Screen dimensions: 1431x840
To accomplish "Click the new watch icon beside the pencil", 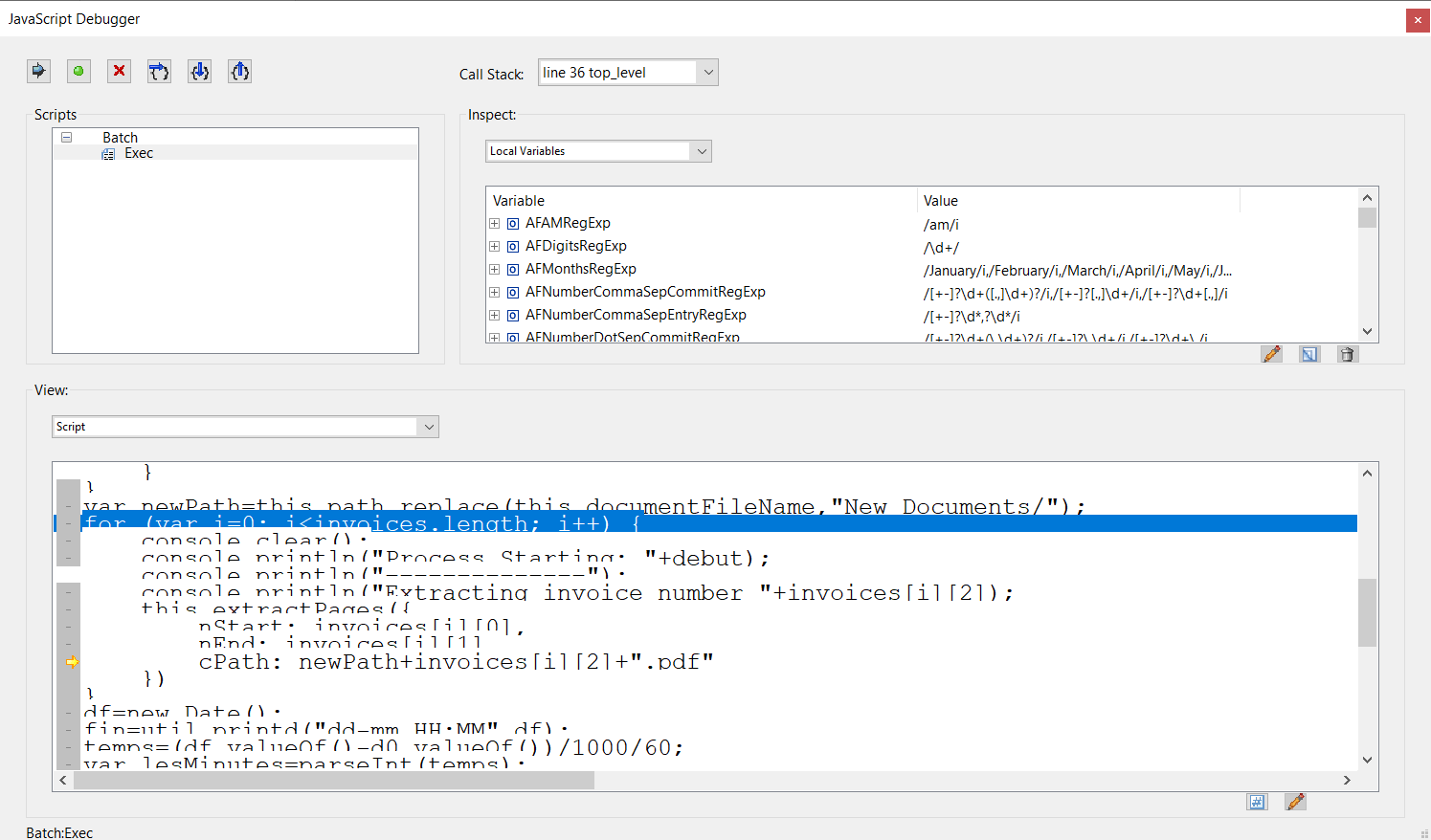I will [x=1308, y=354].
